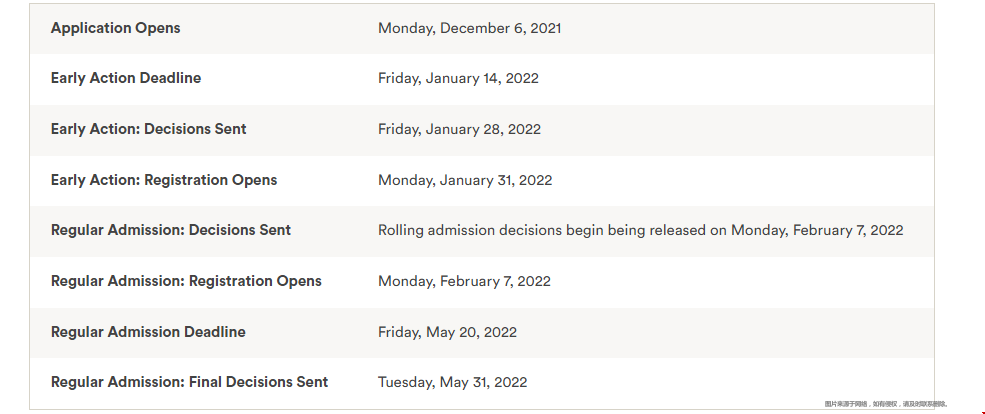
Task: Select "Friday, May 20, 2022" date text
Action: coord(447,332)
